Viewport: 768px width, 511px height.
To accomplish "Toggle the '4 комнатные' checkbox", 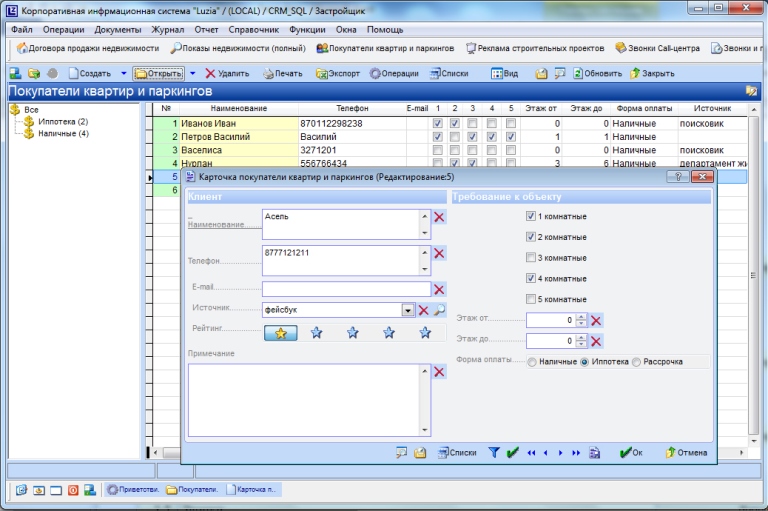I will coord(530,278).
